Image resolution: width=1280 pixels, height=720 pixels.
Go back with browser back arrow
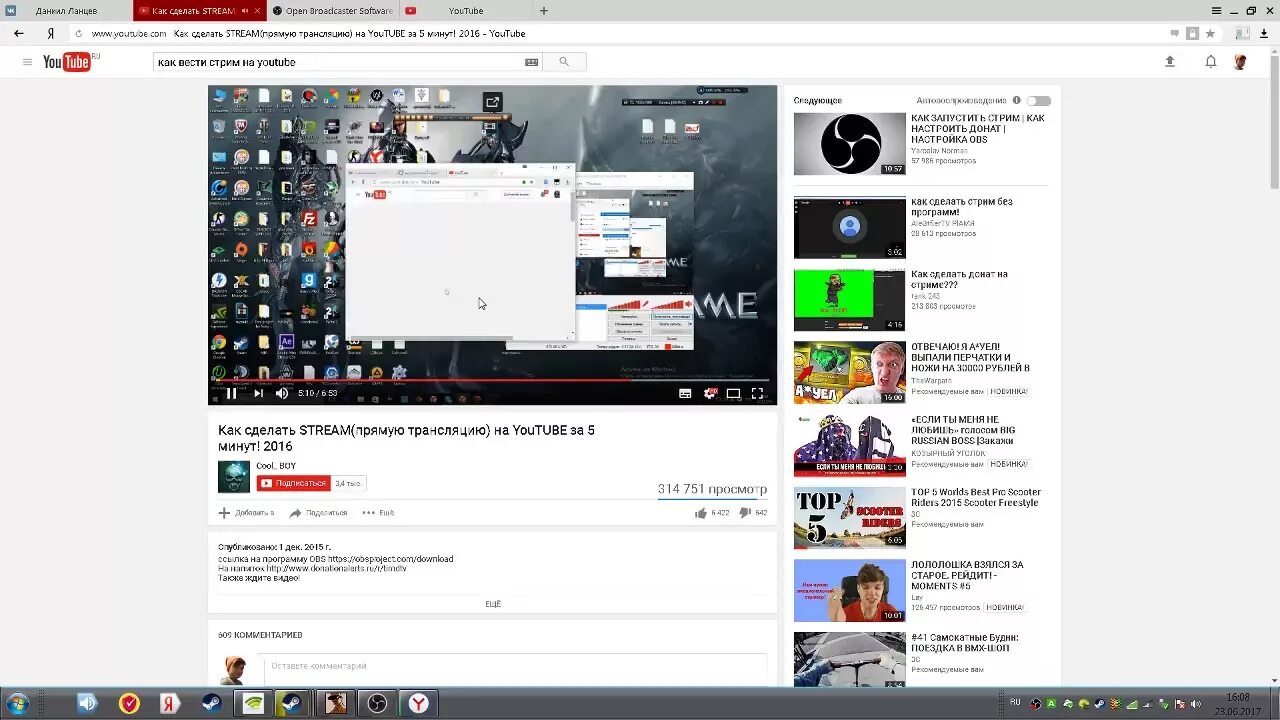pyautogui.click(x=18, y=33)
